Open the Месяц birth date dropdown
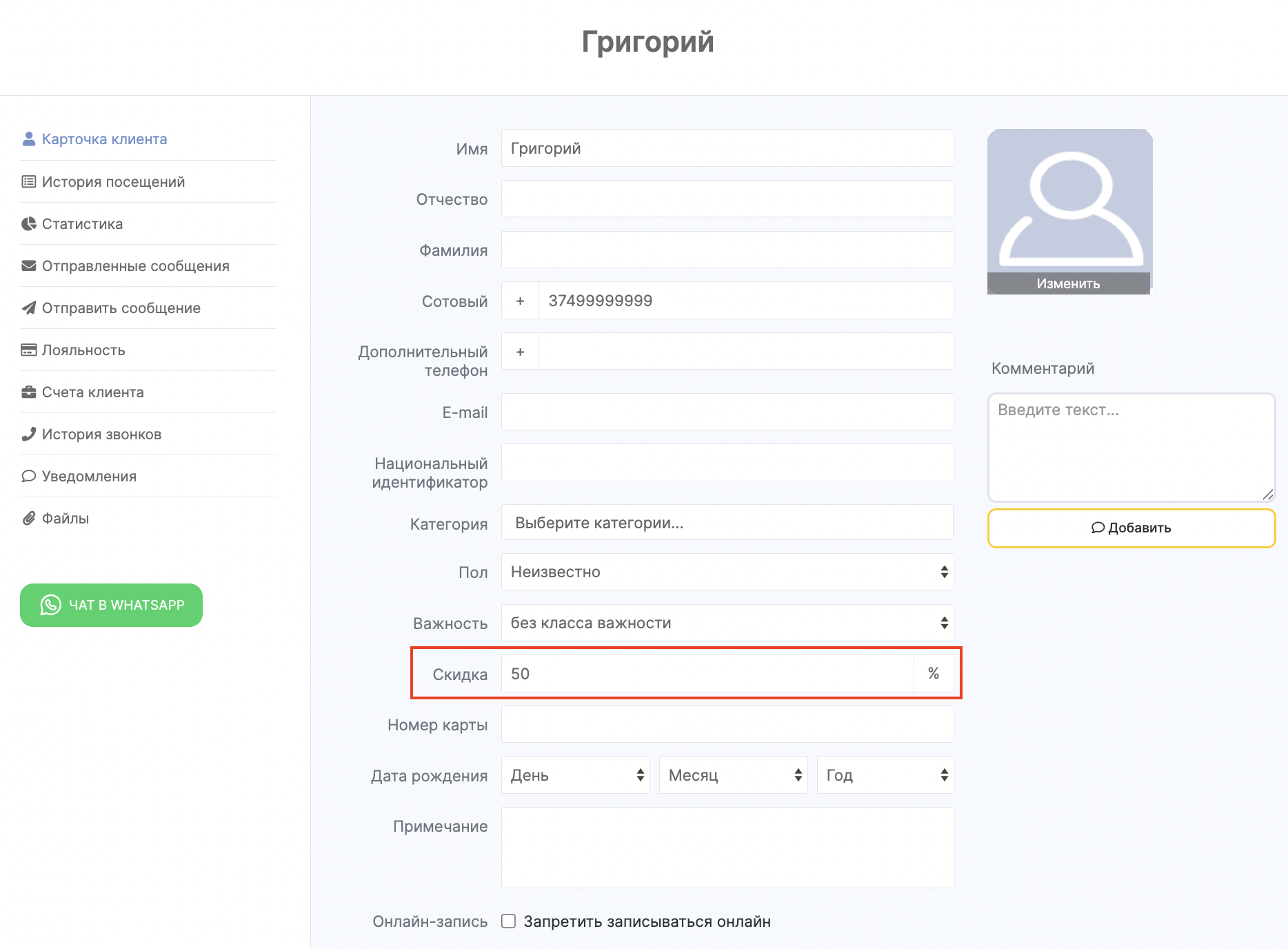The height and width of the screenshot is (949, 1288). tap(734, 775)
